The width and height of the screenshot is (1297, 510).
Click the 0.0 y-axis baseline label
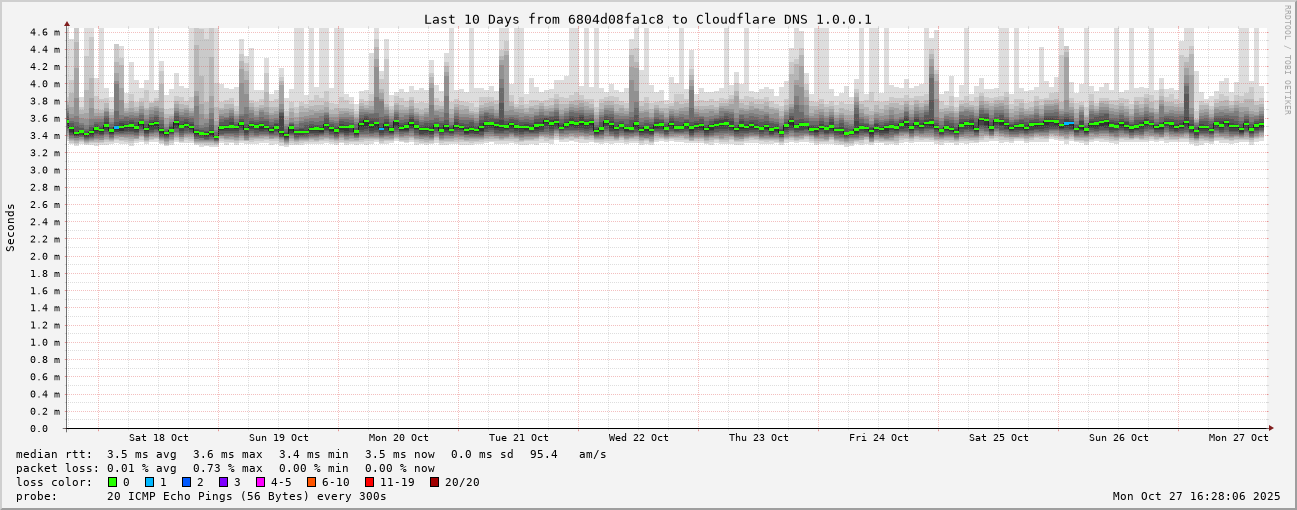tap(38, 429)
